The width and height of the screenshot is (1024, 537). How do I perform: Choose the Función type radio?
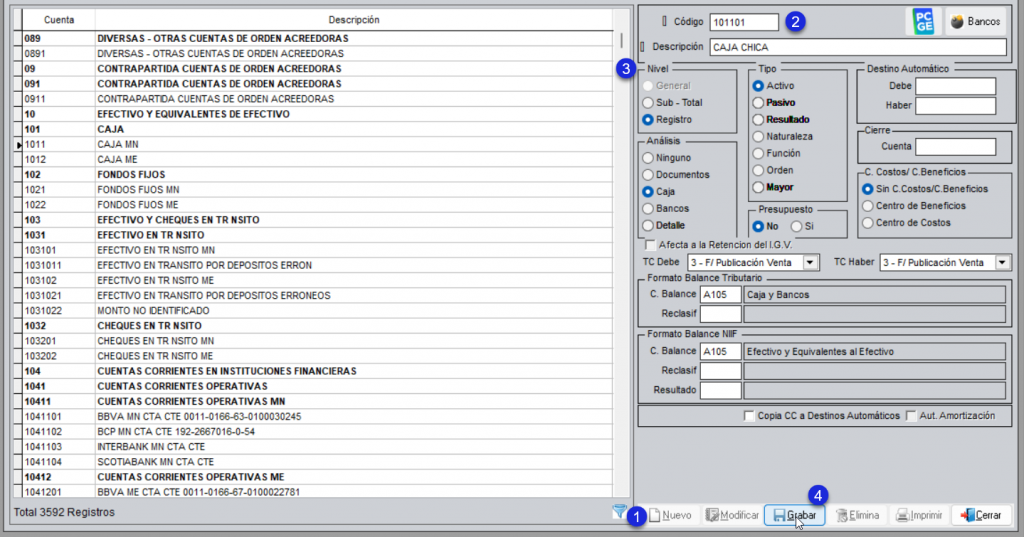(758, 154)
